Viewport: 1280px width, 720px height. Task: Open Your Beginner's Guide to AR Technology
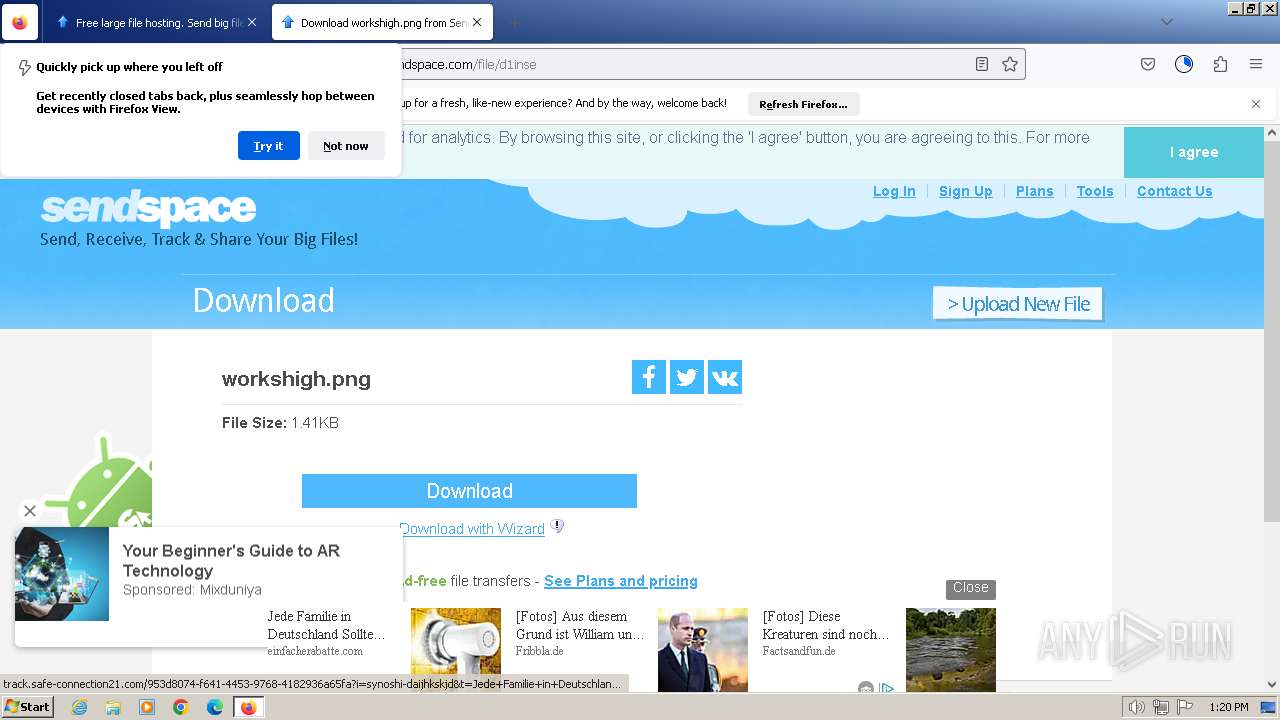[231, 561]
